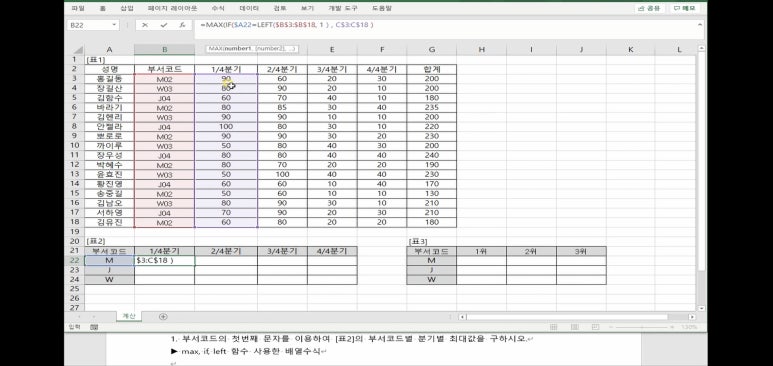Click the macro record icon in status bar
The width and height of the screenshot is (773, 366).
click(x=93, y=327)
